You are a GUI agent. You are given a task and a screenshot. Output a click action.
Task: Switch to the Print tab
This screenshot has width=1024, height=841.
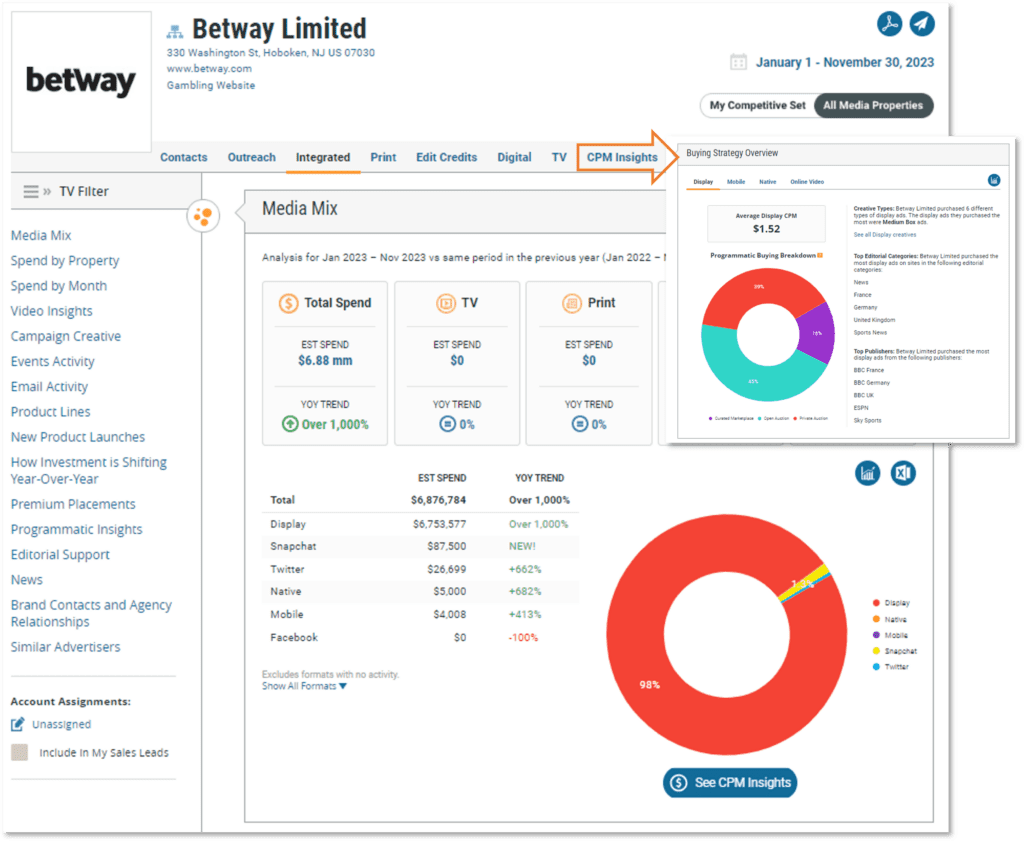coord(383,157)
